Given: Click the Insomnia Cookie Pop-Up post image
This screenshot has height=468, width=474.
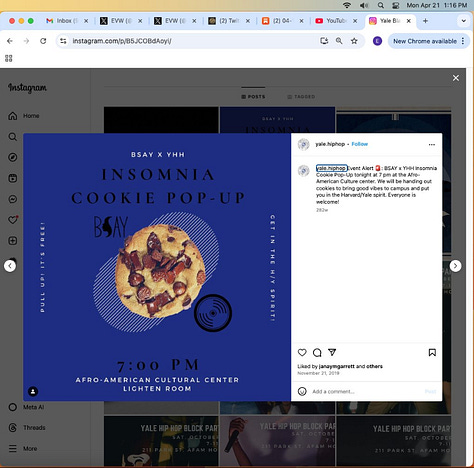Looking at the screenshot, I should click(157, 267).
